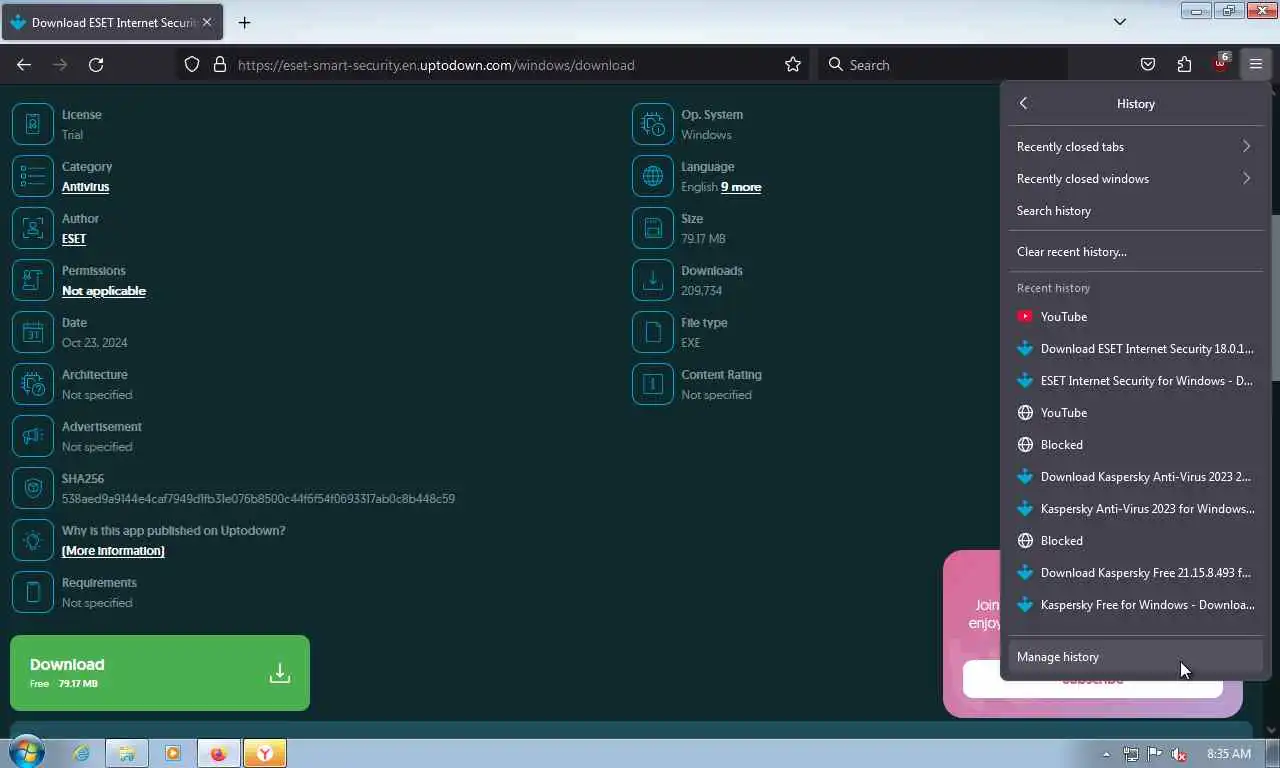The height and width of the screenshot is (768, 1280).
Task: Open ESET Internet Security for Windows history entry
Action: tap(1135, 381)
